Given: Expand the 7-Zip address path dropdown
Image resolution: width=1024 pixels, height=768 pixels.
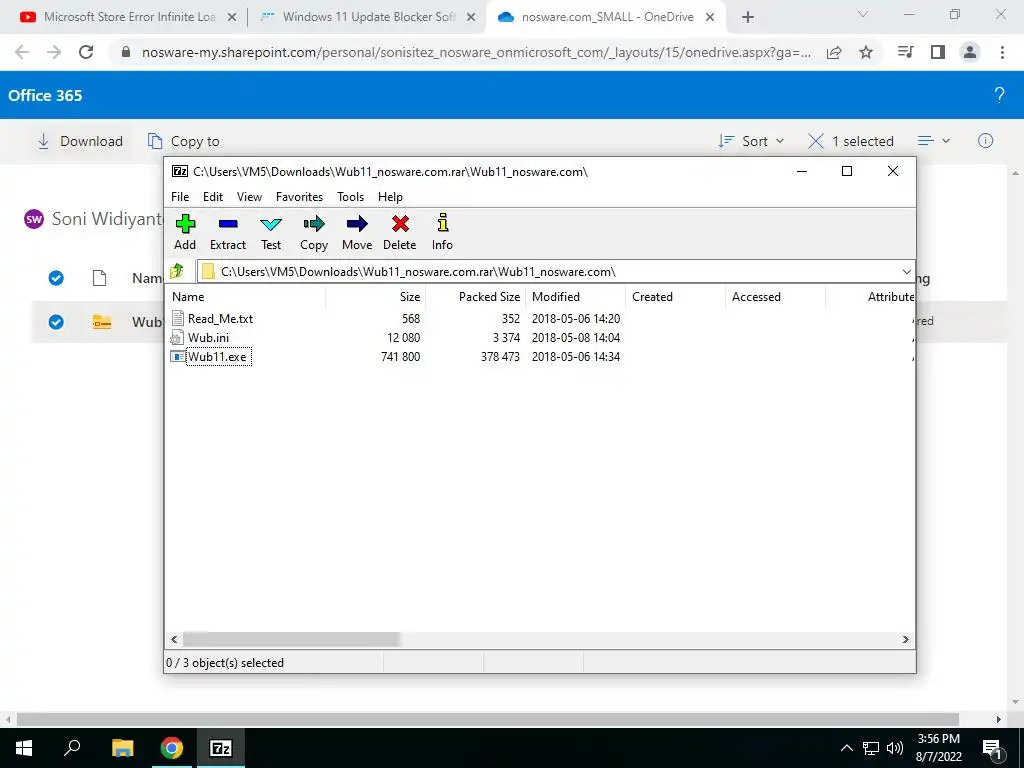Looking at the screenshot, I should [906, 272].
